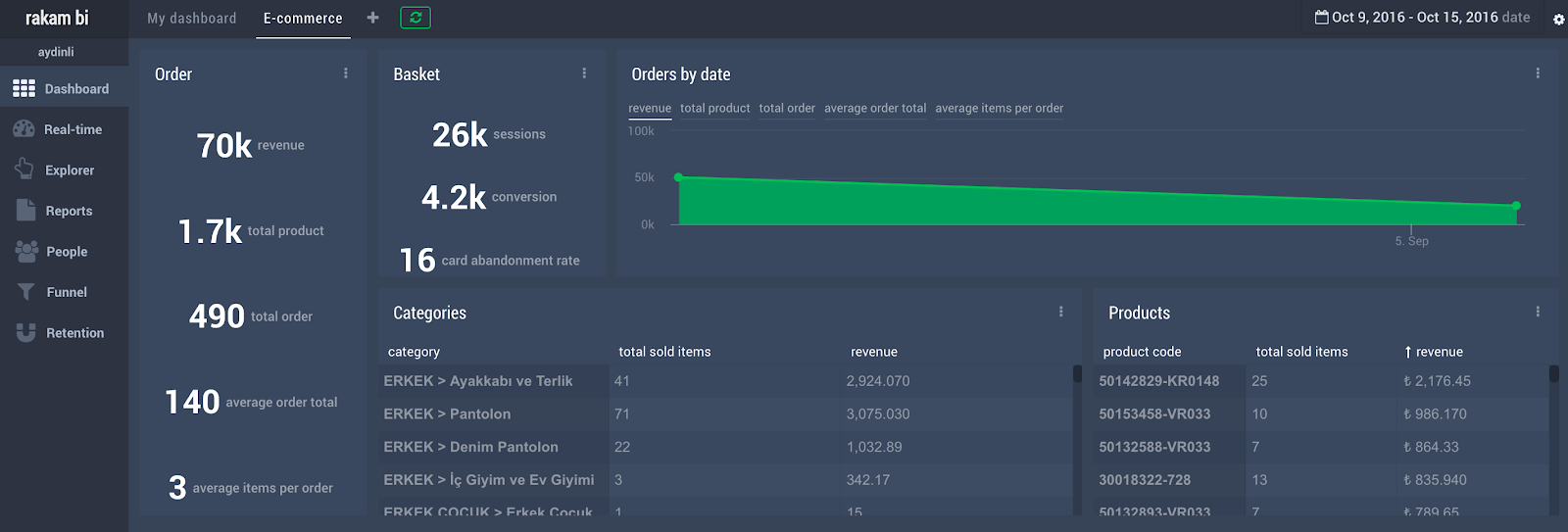Viewport: 1568px width, 532px height.
Task: Add a new dashboard with plus icon
Action: 372,18
